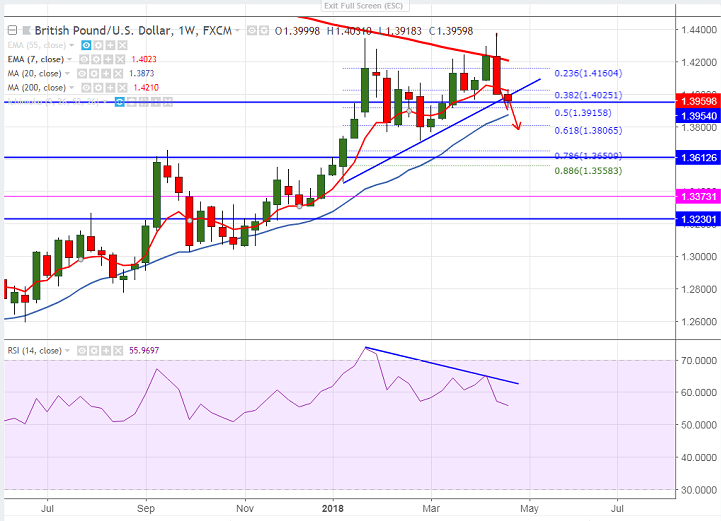Image resolution: width=721 pixels, height=521 pixels.
Task: Click the Mar label on time axis
Action: coord(431,509)
